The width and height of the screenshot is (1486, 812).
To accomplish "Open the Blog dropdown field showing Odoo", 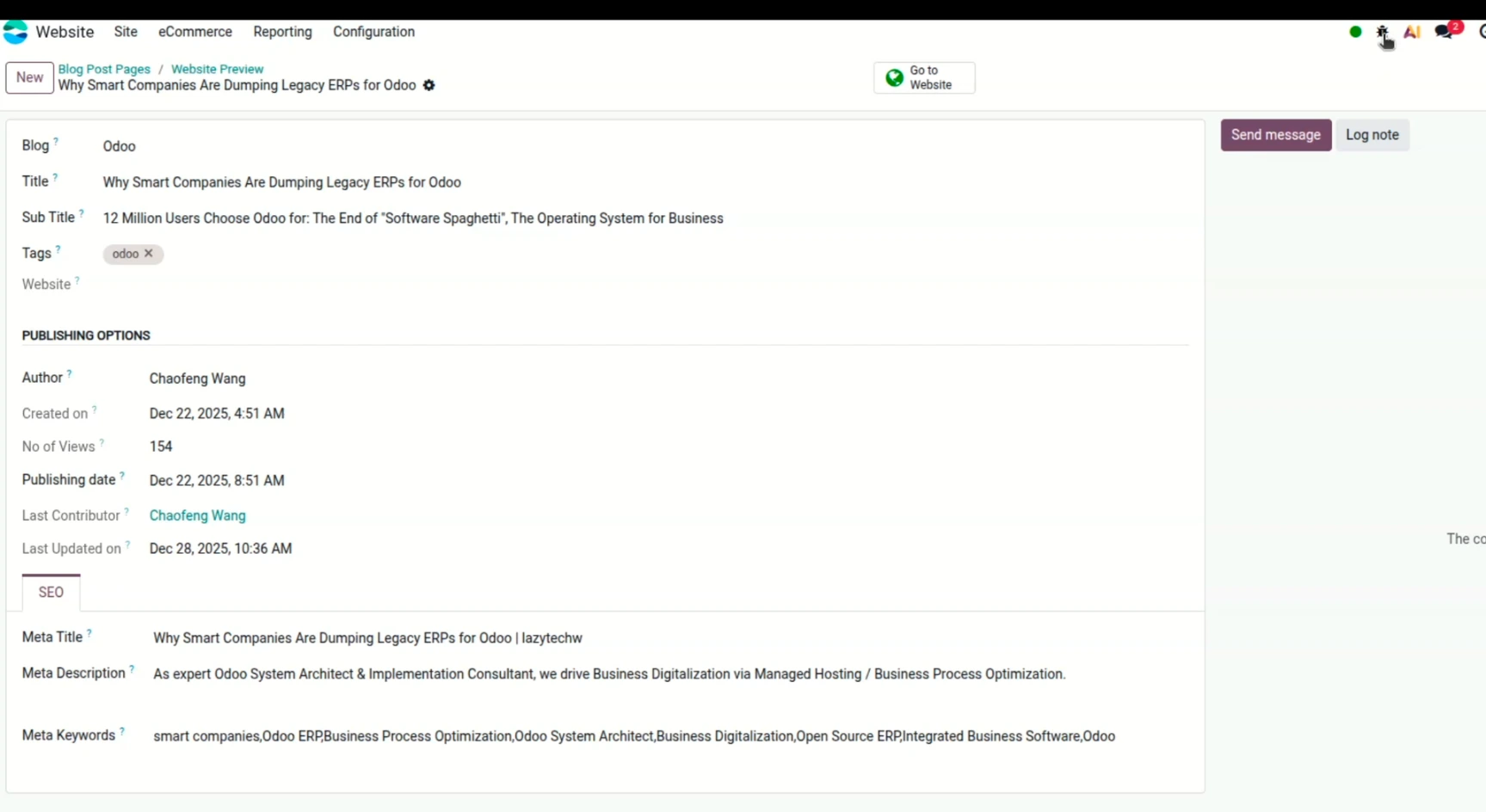I will (x=344, y=146).
